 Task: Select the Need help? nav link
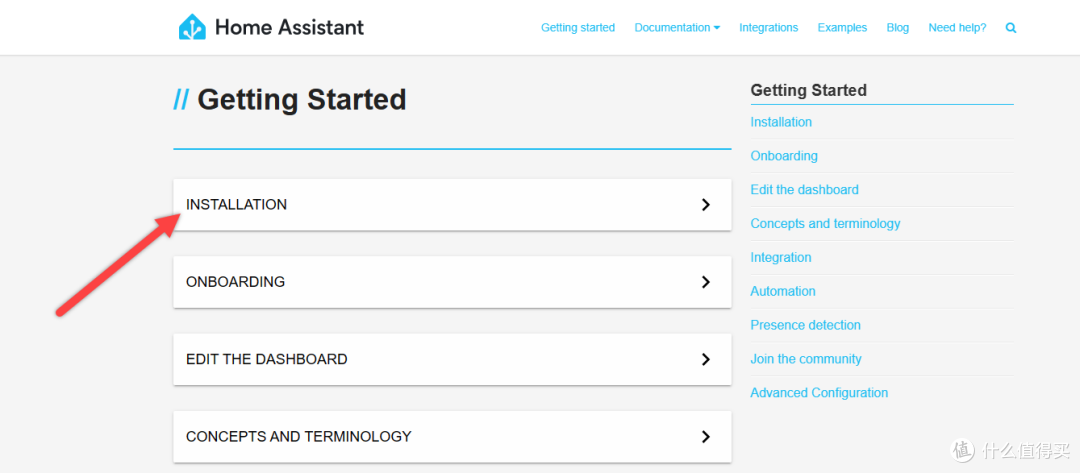[957, 28]
